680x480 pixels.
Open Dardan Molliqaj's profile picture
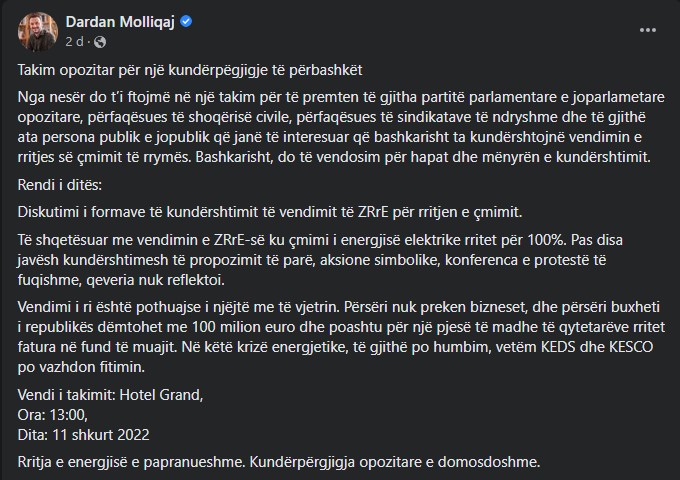37,31
